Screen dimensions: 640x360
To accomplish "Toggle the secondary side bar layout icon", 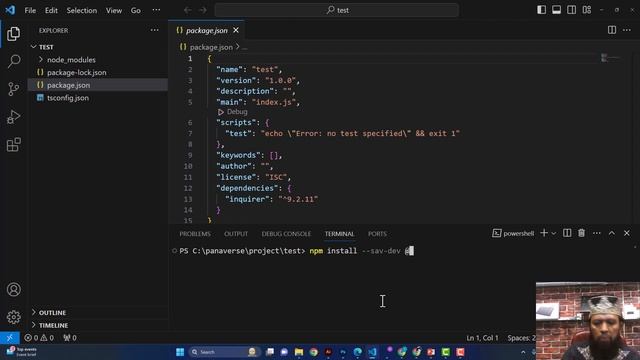I will (x=571, y=10).
